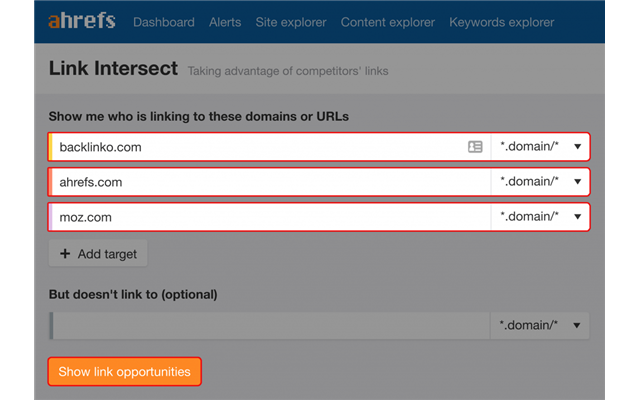
Task: Click the Link Intersect page heading
Action: pyautogui.click(x=113, y=69)
